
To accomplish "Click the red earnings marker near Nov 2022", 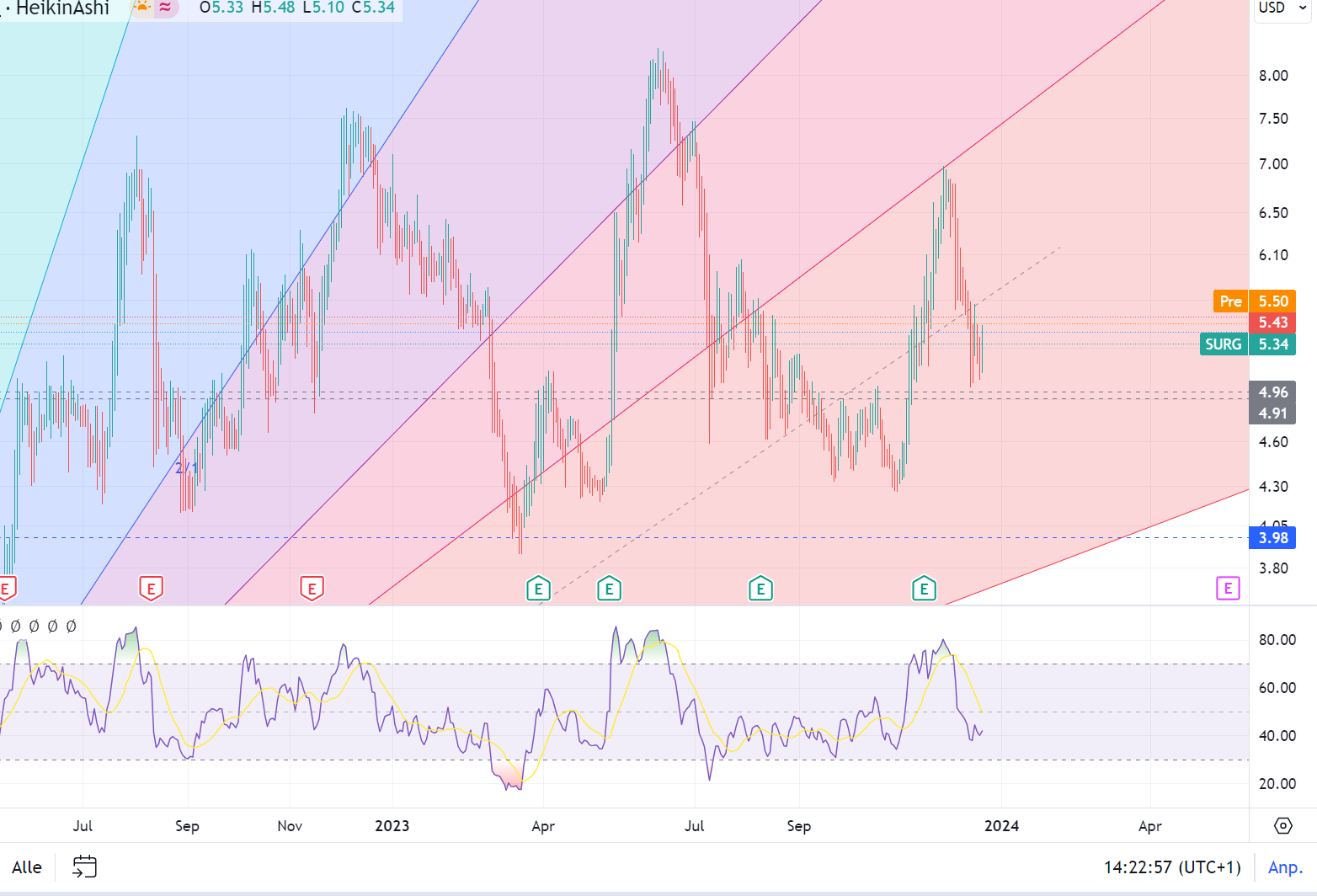I will click(x=312, y=589).
